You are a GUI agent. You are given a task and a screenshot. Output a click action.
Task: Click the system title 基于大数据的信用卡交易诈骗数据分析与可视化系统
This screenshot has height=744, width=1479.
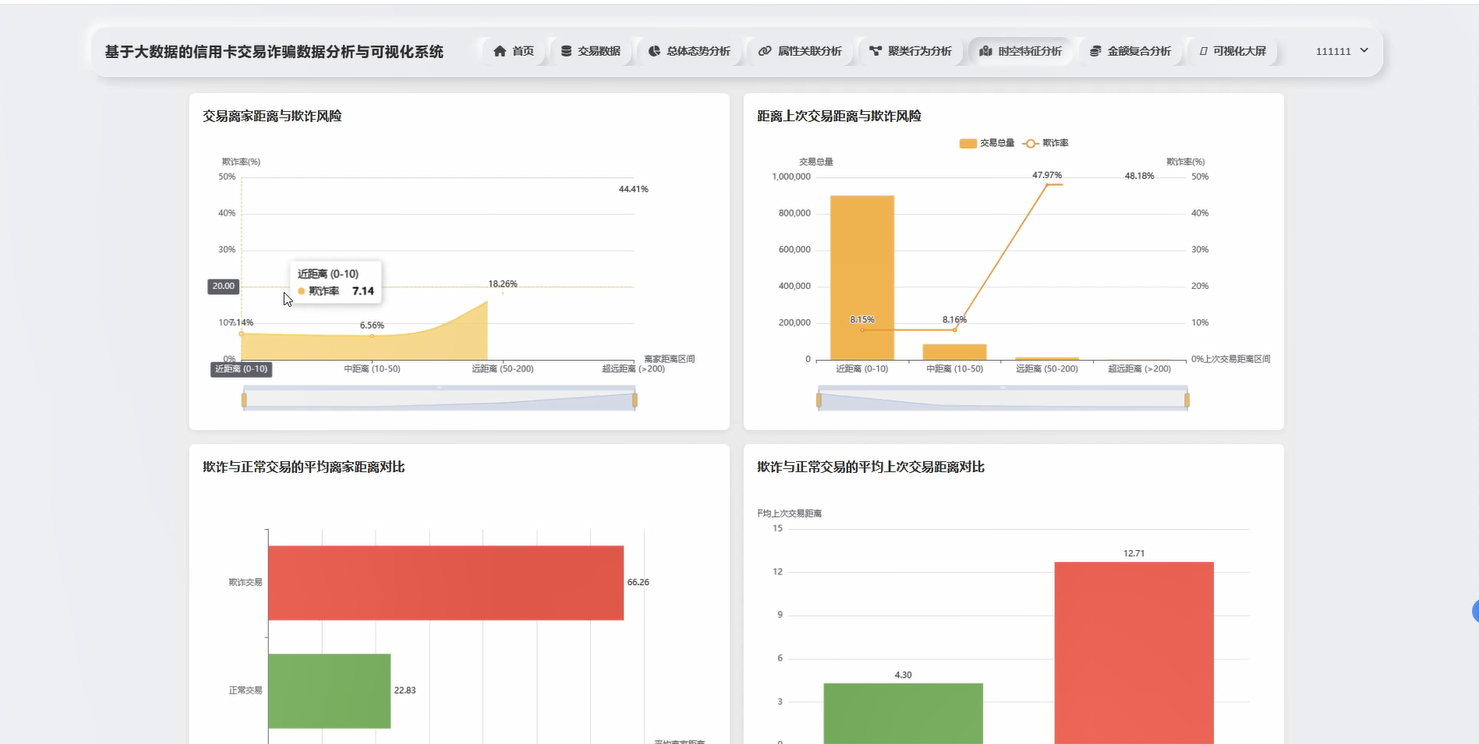point(274,52)
